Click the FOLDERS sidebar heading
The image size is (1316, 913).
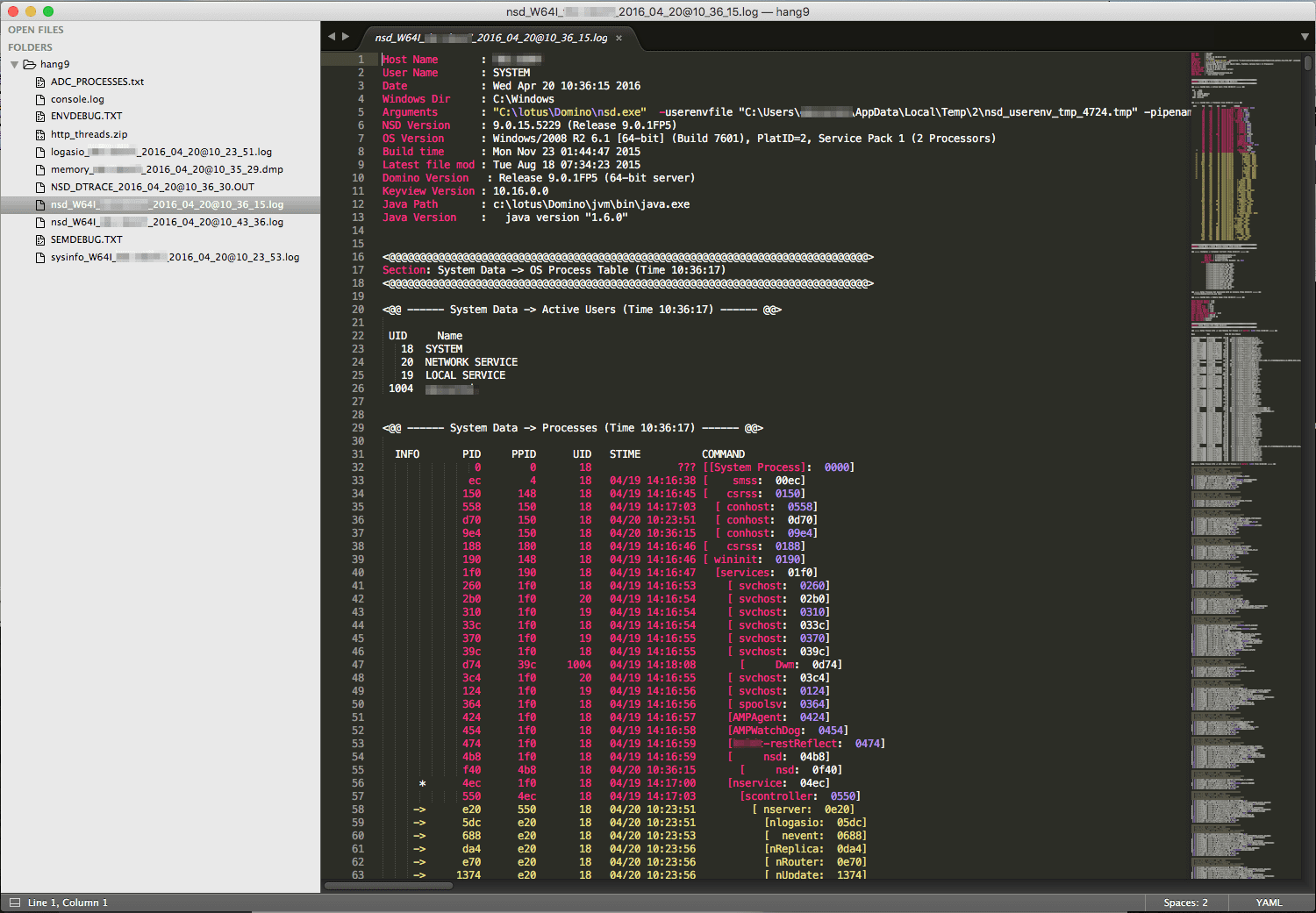31,47
